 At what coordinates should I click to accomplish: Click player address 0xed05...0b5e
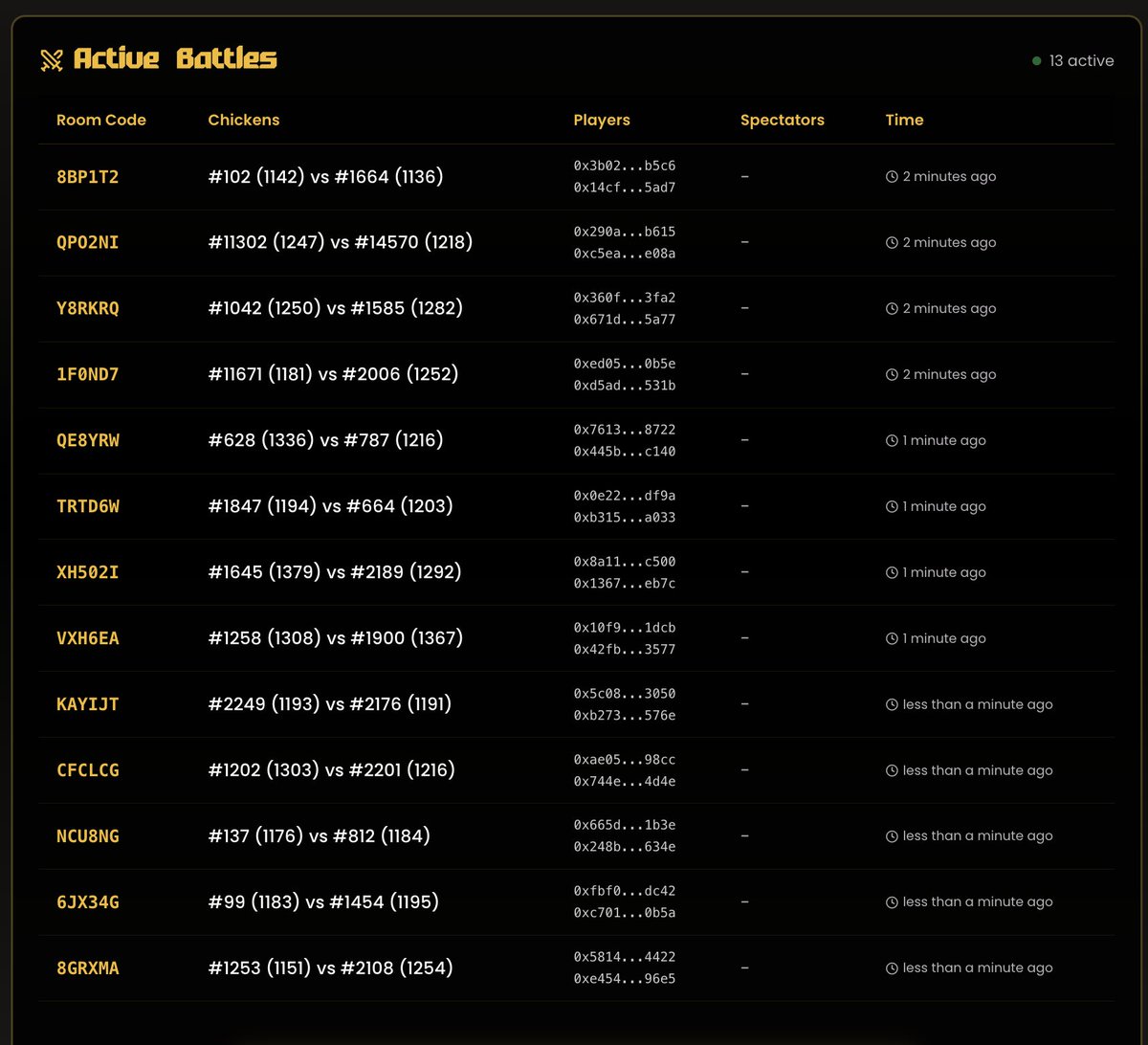625,364
